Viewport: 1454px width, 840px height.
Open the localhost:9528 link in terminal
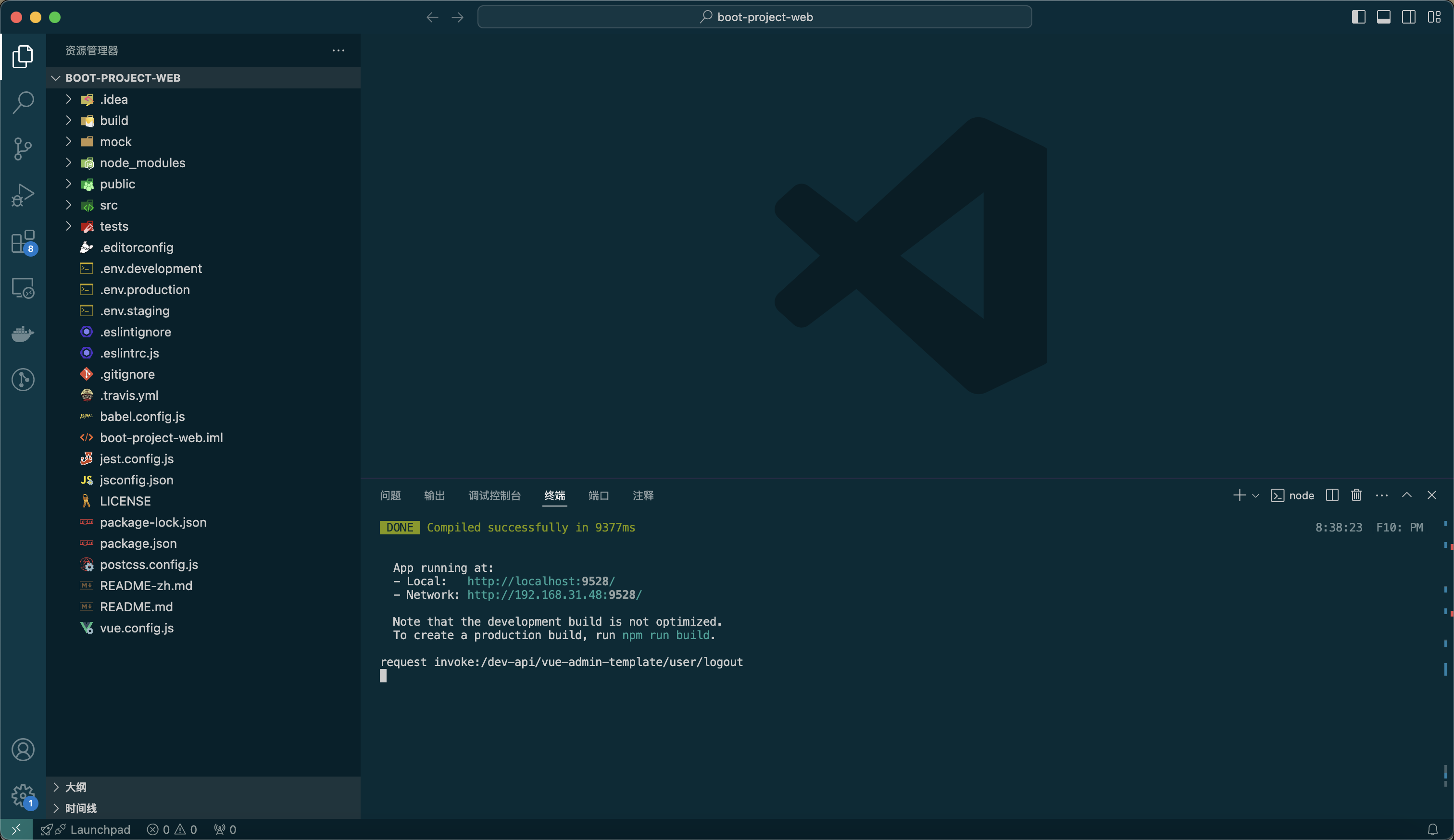(540, 581)
